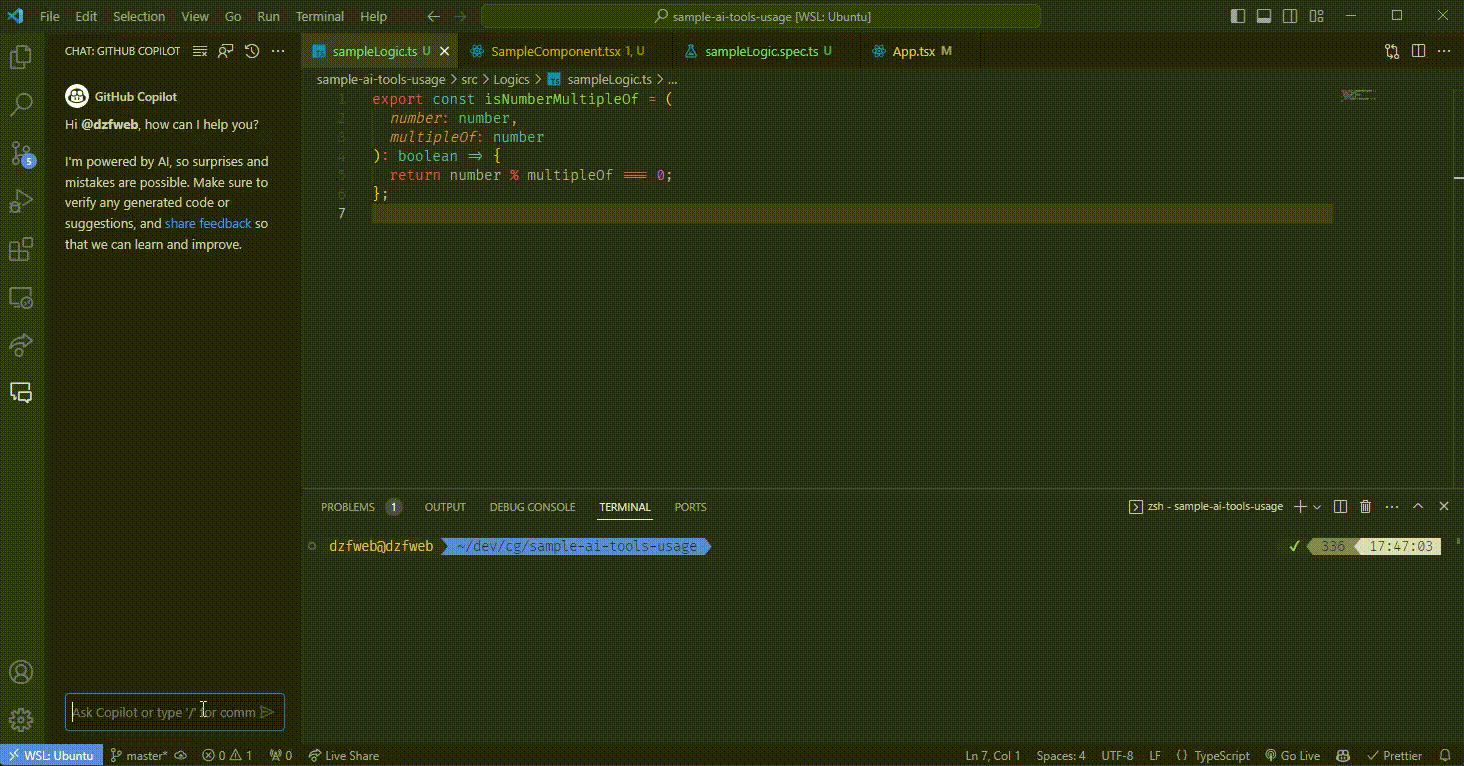Open editor more actions ellipsis
This screenshot has width=1464, height=766.
pyautogui.click(x=1444, y=51)
